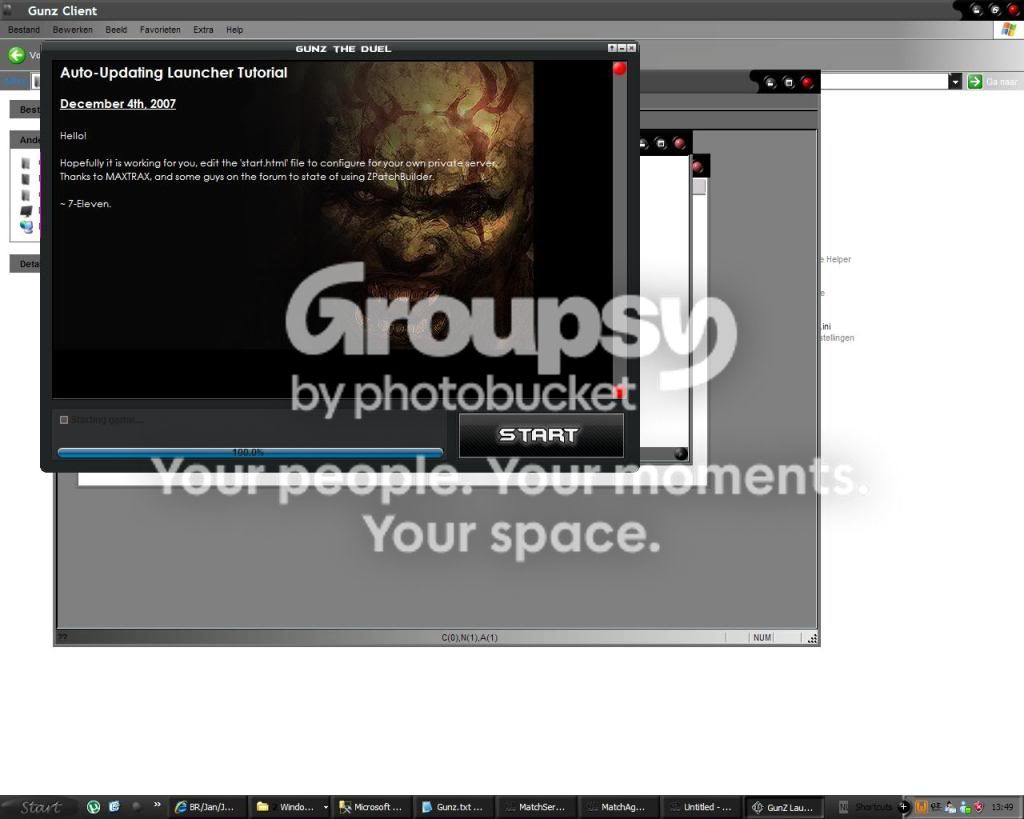Viewport: 1024px width, 819px height.
Task: Click the red scroll-up ball in the launcher
Action: point(619,69)
